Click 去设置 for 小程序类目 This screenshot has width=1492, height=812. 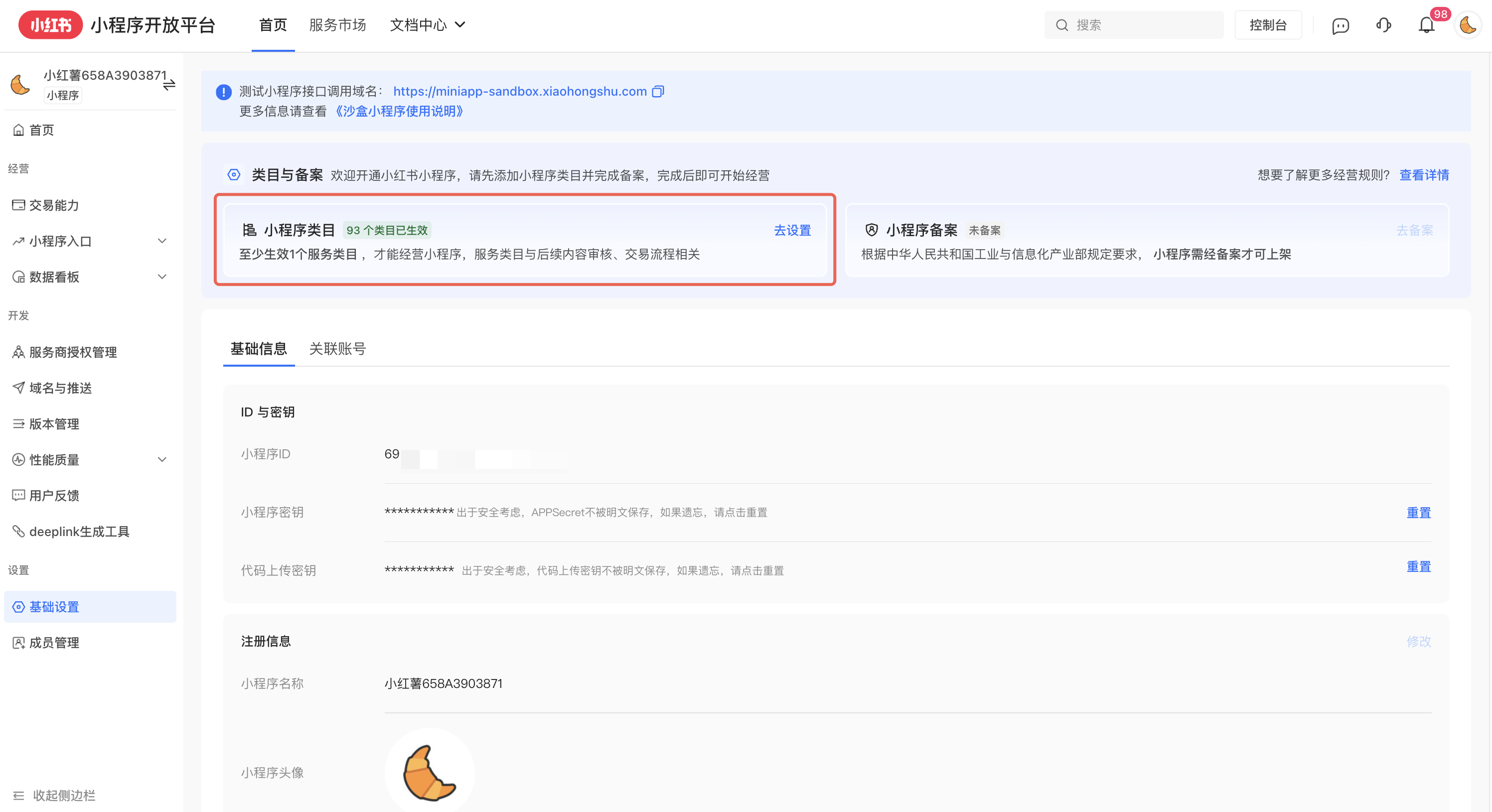coord(792,231)
